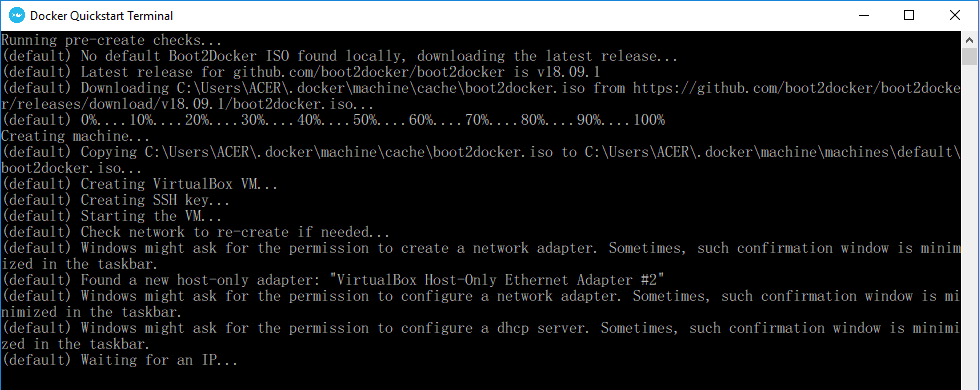Click the 'Check network to re-create' line
The height and width of the screenshot is (390, 979).
point(196,232)
